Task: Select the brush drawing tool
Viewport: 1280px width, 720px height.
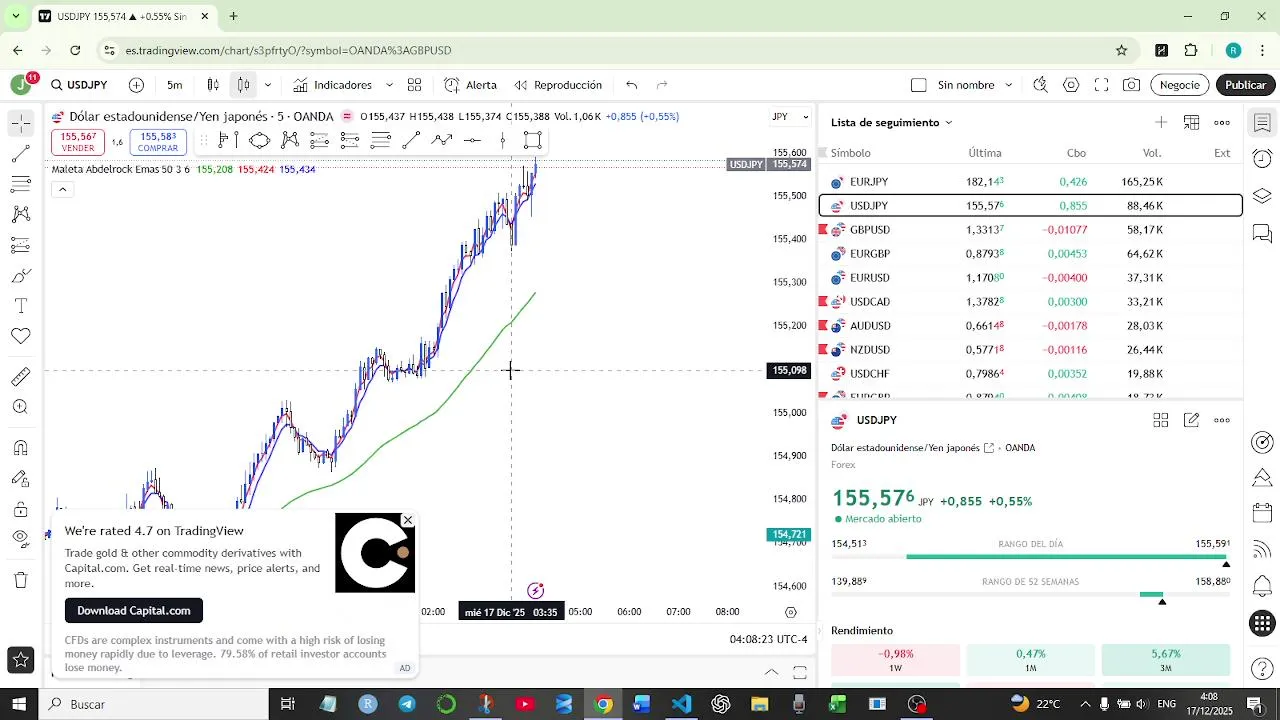Action: coord(20,275)
